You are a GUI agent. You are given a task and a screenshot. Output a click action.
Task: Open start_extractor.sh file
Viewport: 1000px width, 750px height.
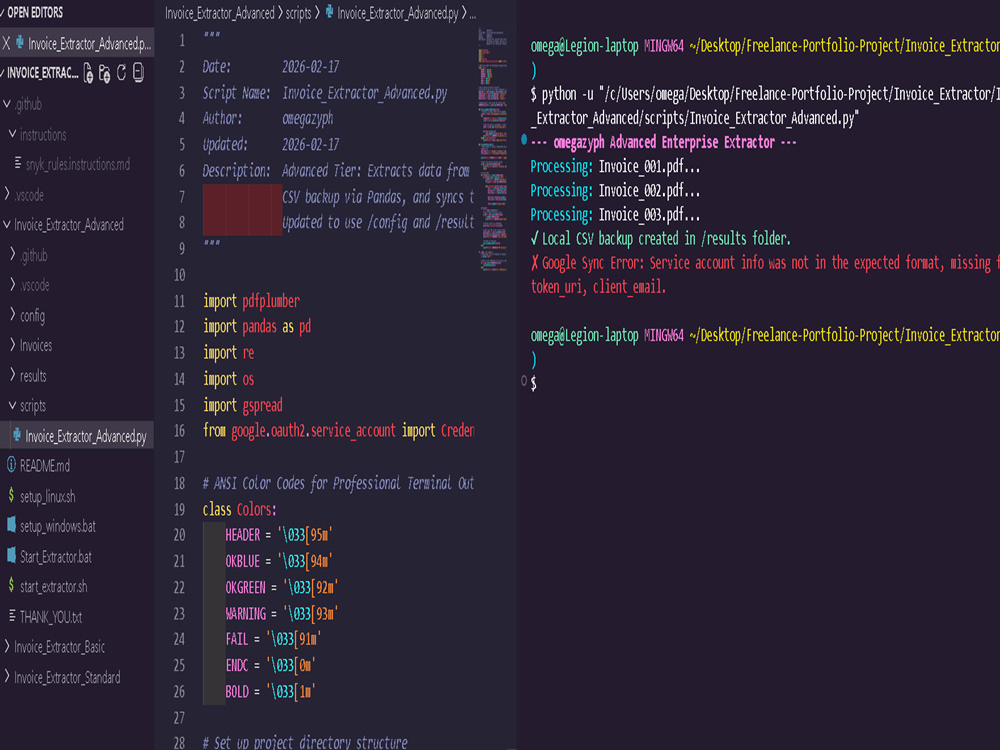(x=54, y=587)
